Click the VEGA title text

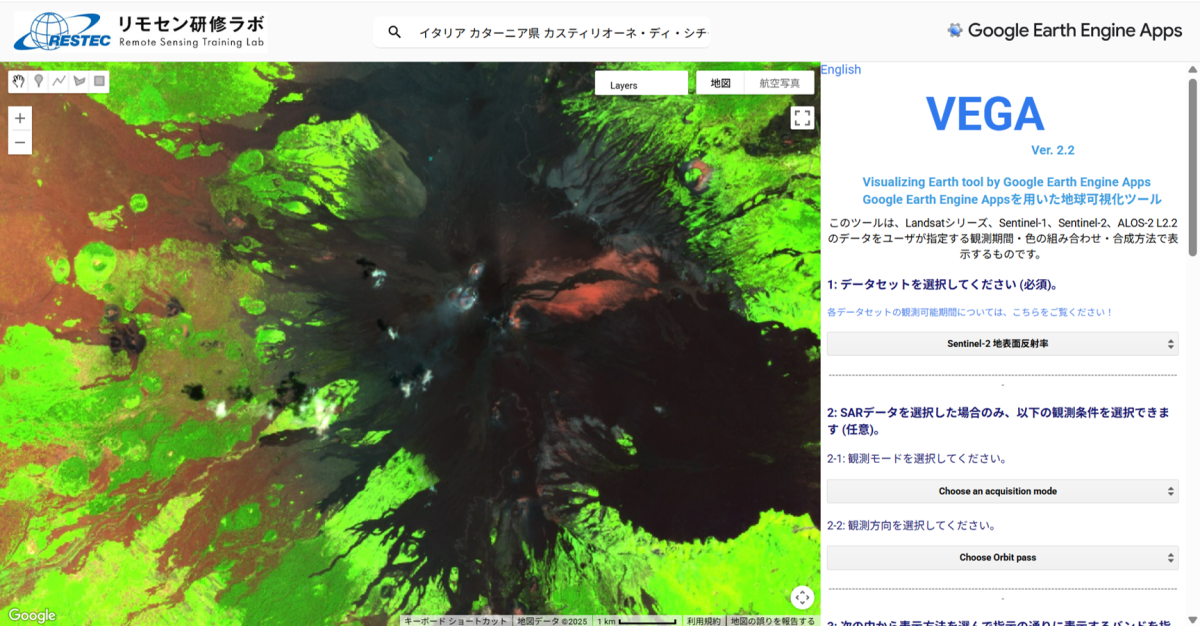[x=985, y=114]
